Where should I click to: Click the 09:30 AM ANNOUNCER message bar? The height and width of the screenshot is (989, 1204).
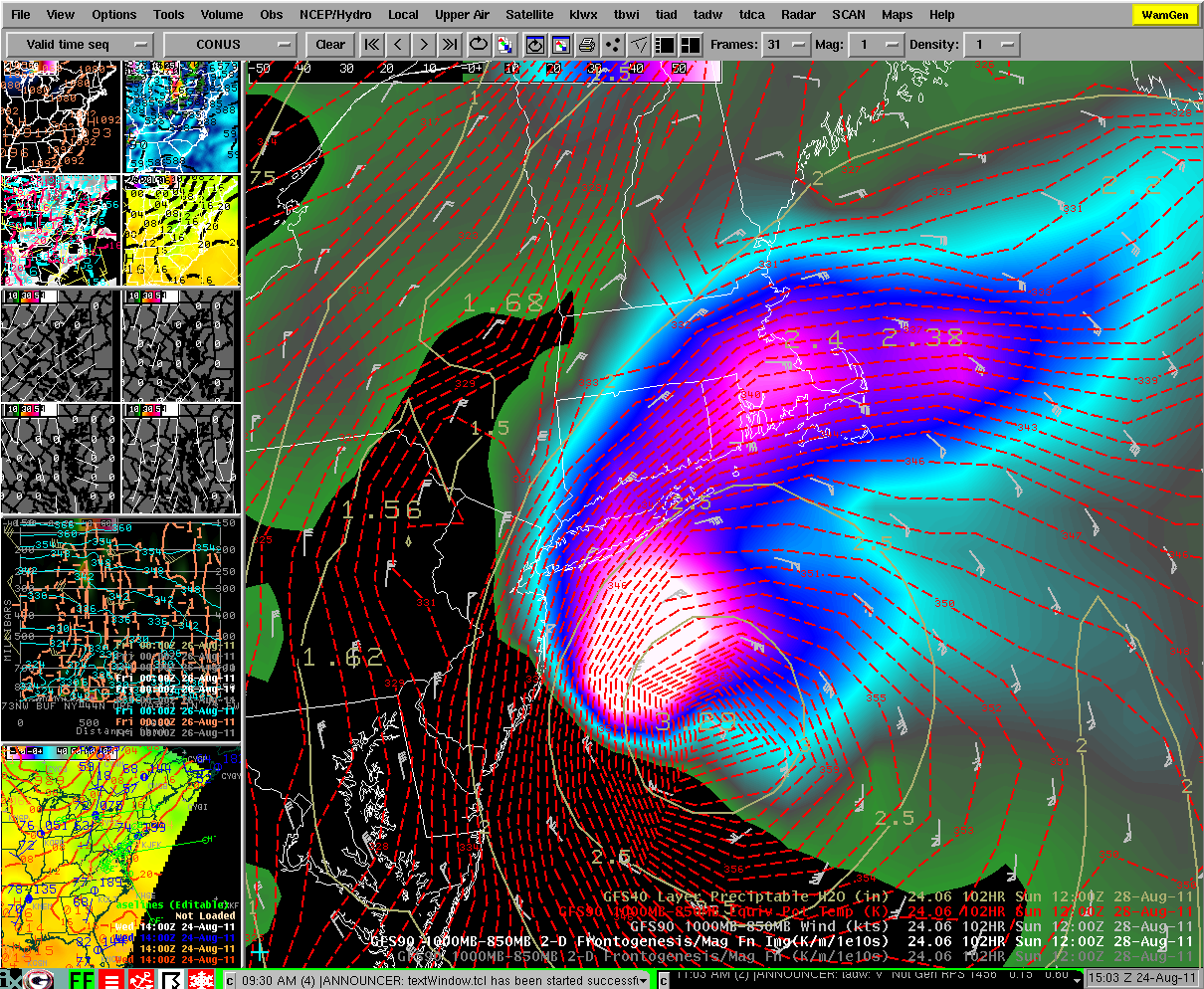tap(436, 979)
